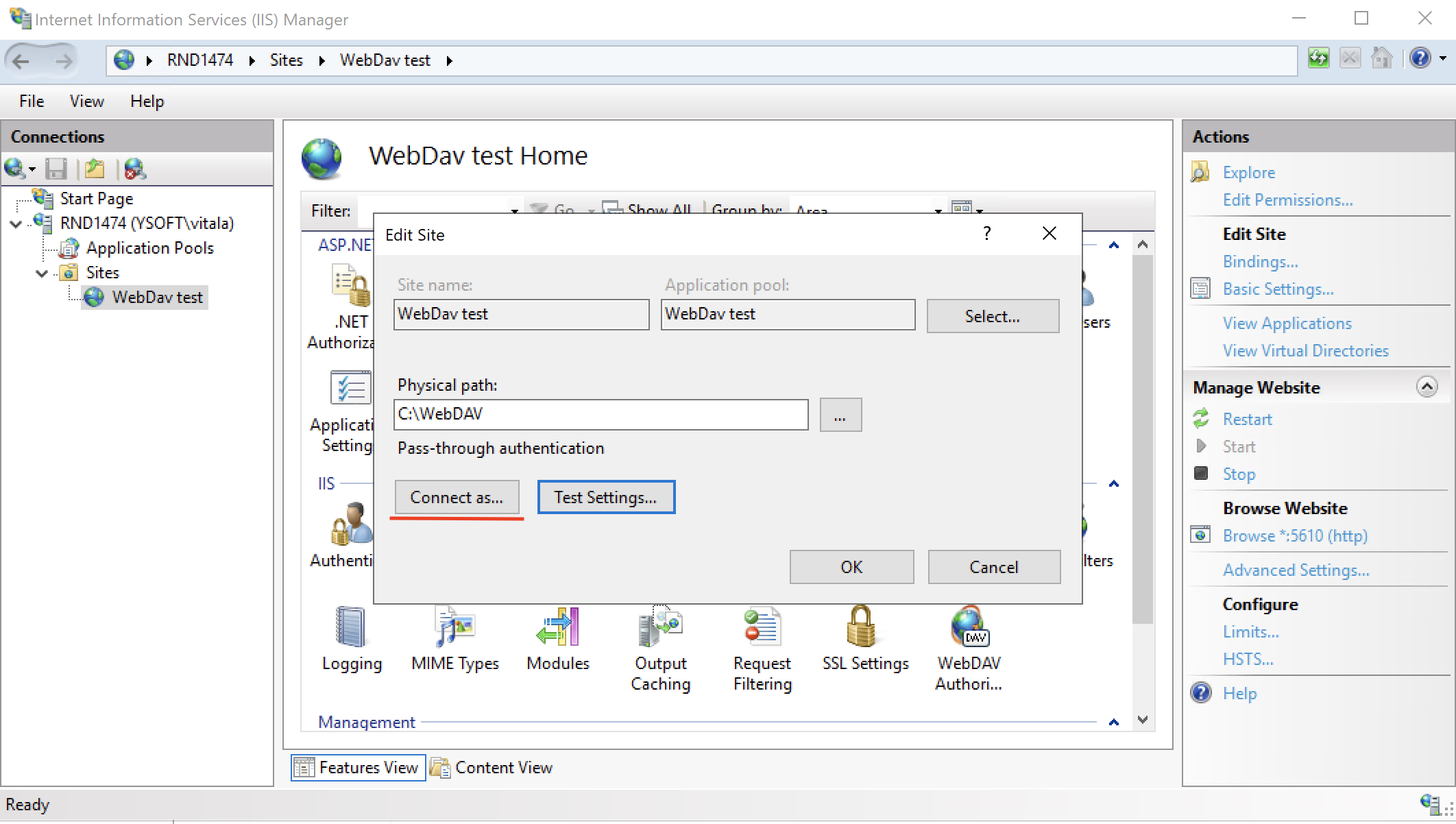Viewport: 1456px width, 824px height.
Task: Click the Delete Connection icon
Action: click(134, 169)
